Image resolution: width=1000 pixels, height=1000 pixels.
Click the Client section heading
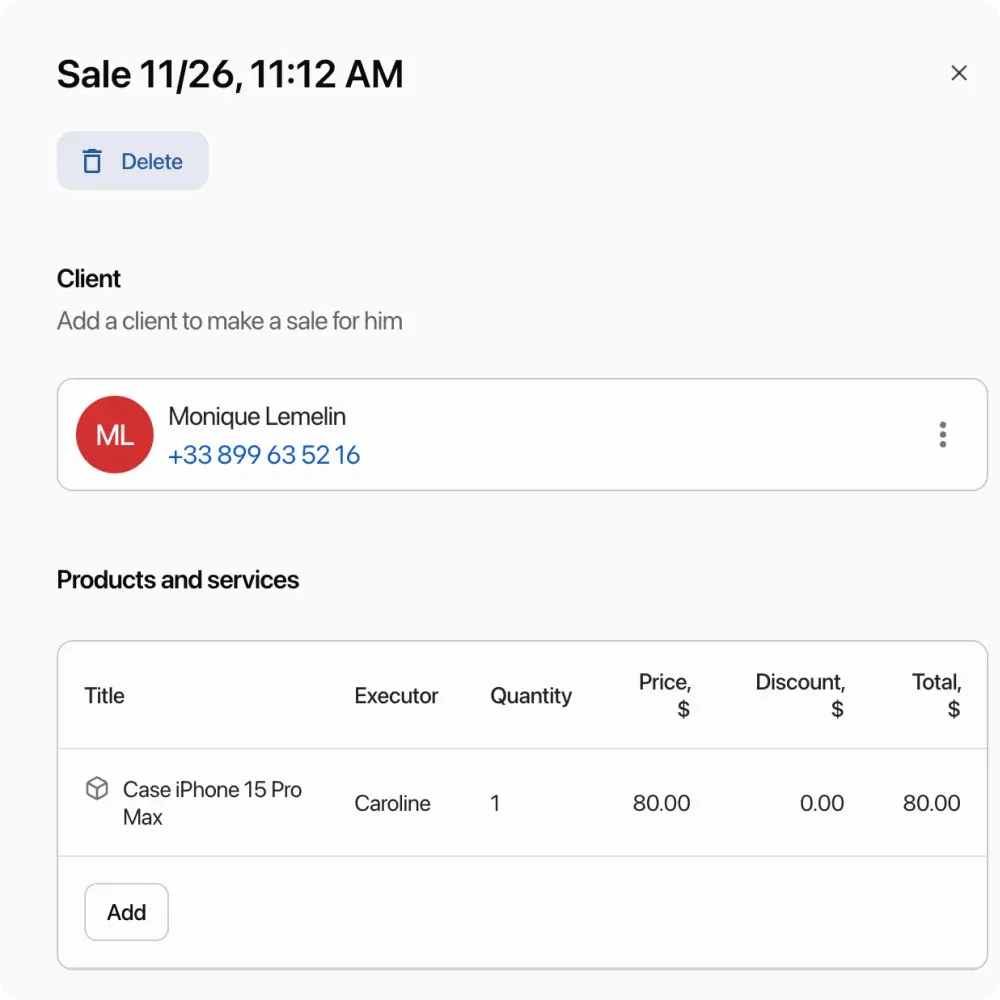point(88,278)
